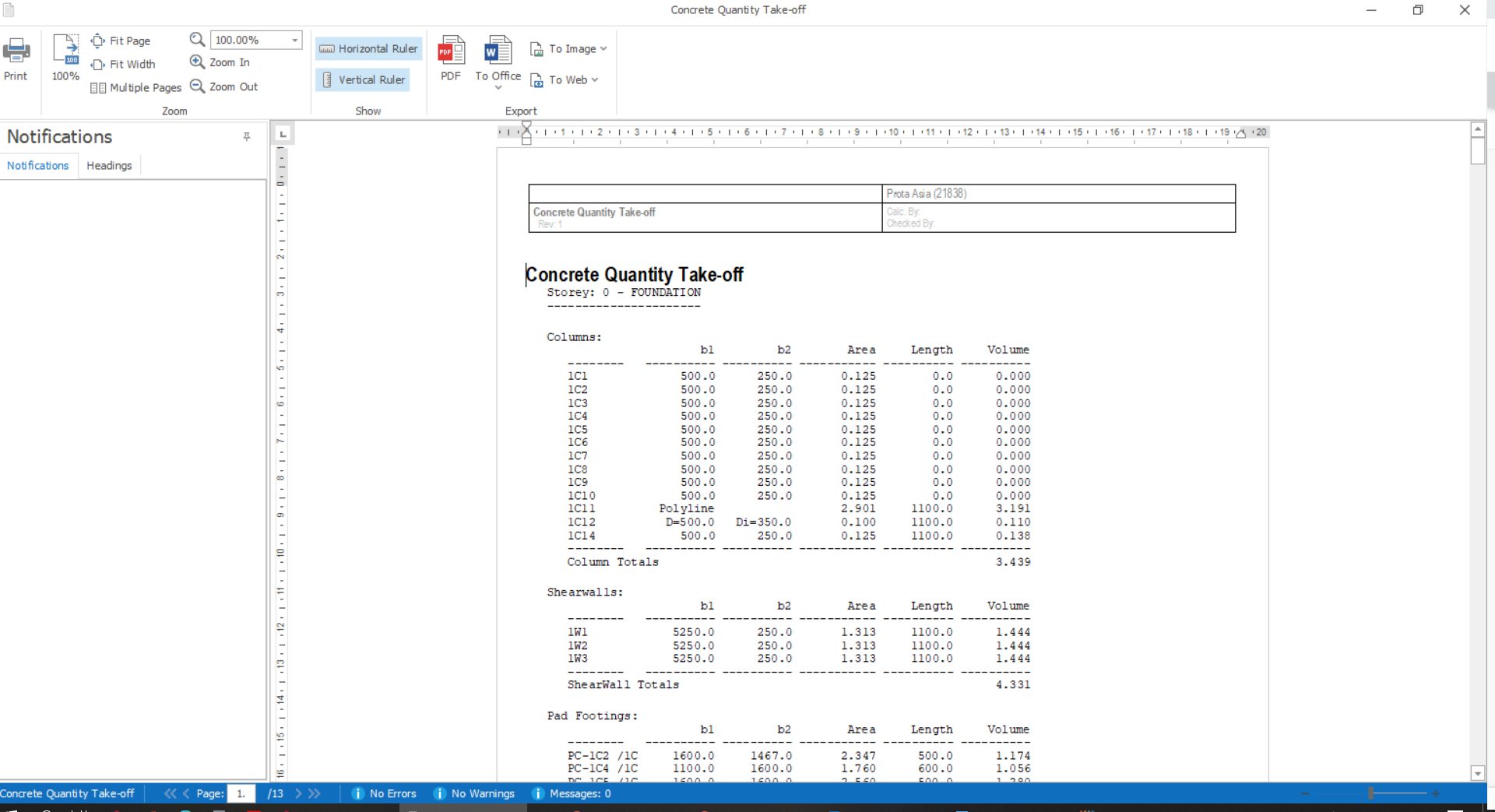Pin the Notifications panel
1495x812 pixels.
247,136
